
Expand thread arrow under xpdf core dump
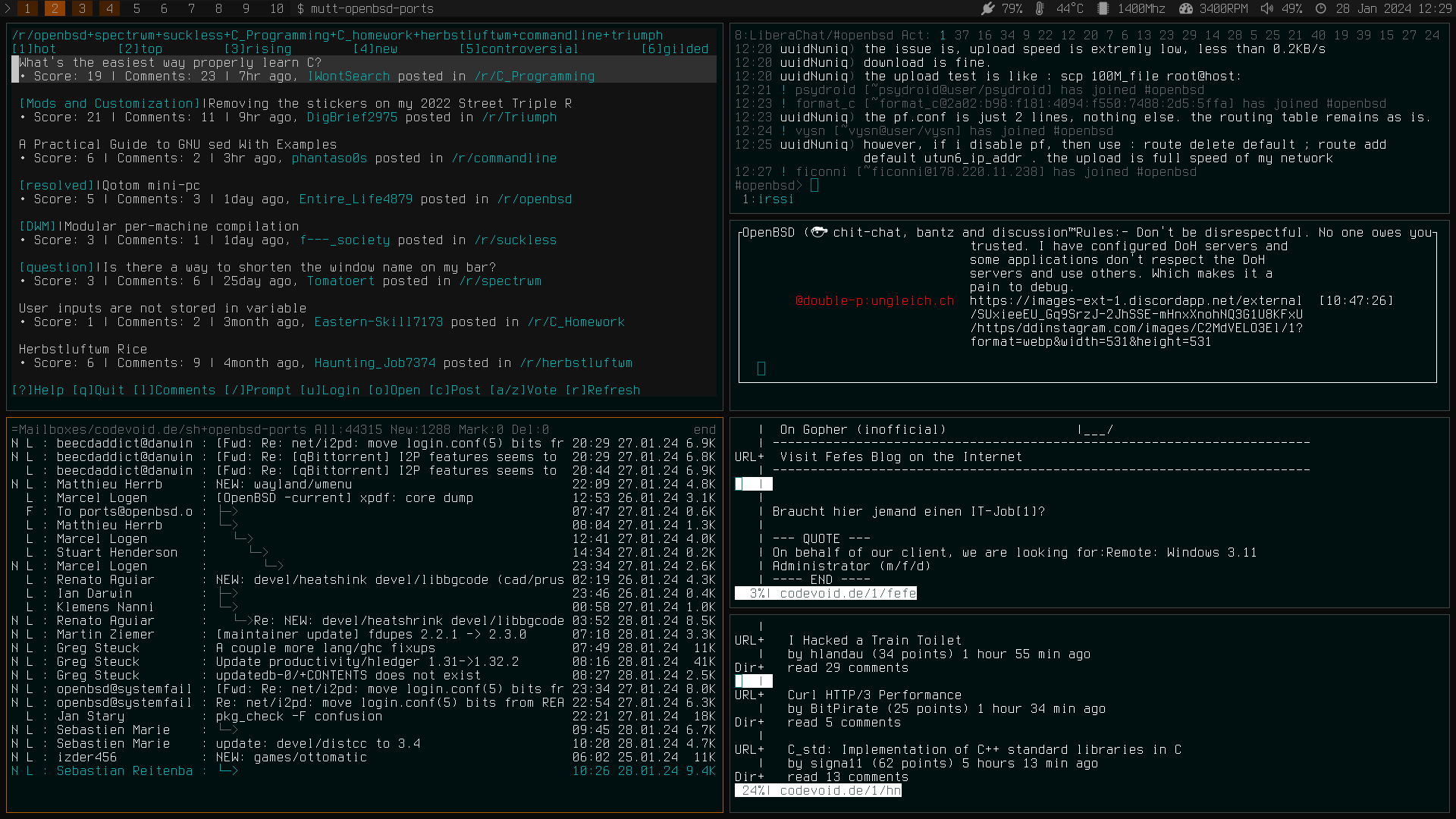point(228,511)
